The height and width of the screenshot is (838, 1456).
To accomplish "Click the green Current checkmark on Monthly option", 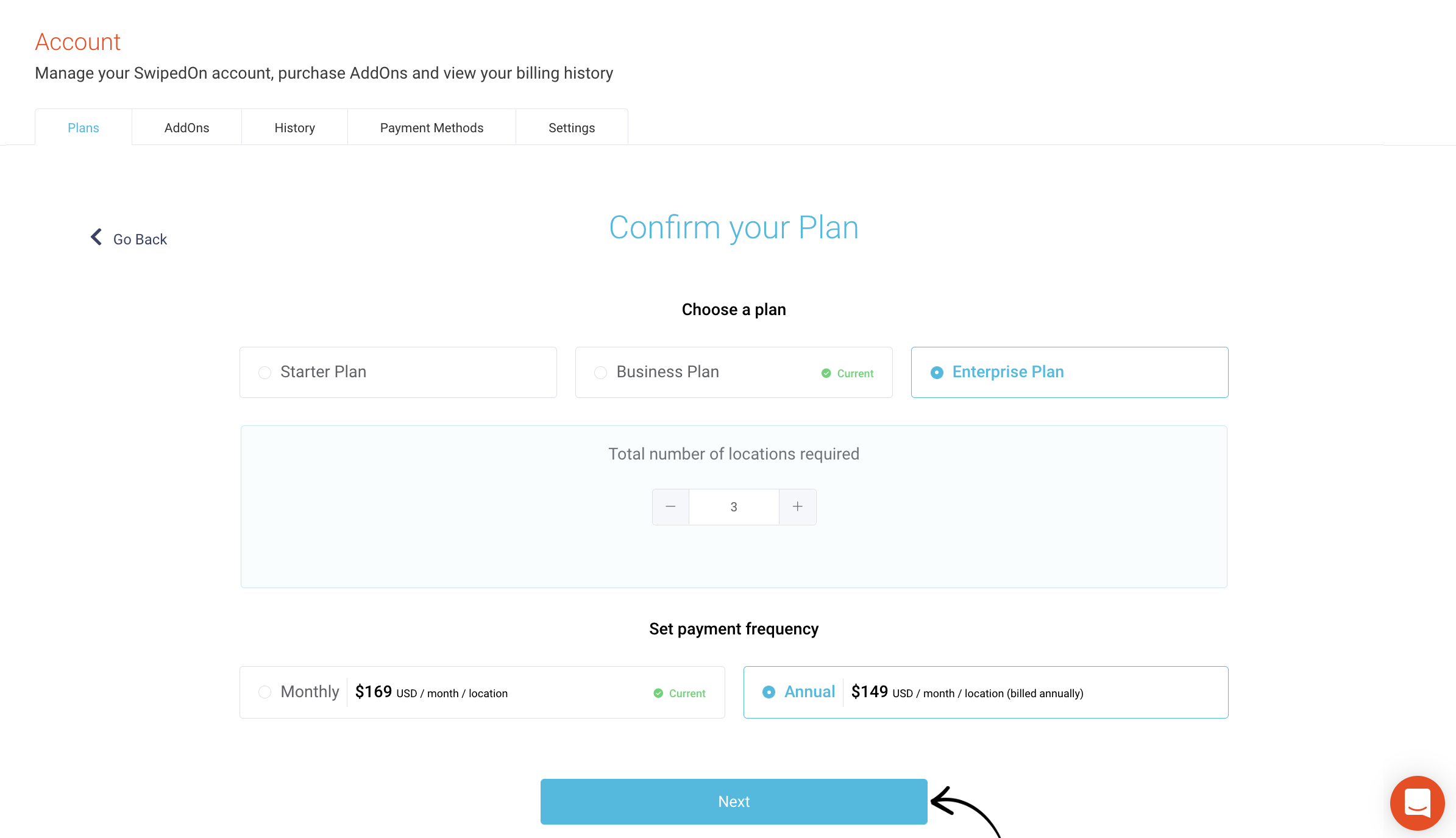I will (x=658, y=693).
